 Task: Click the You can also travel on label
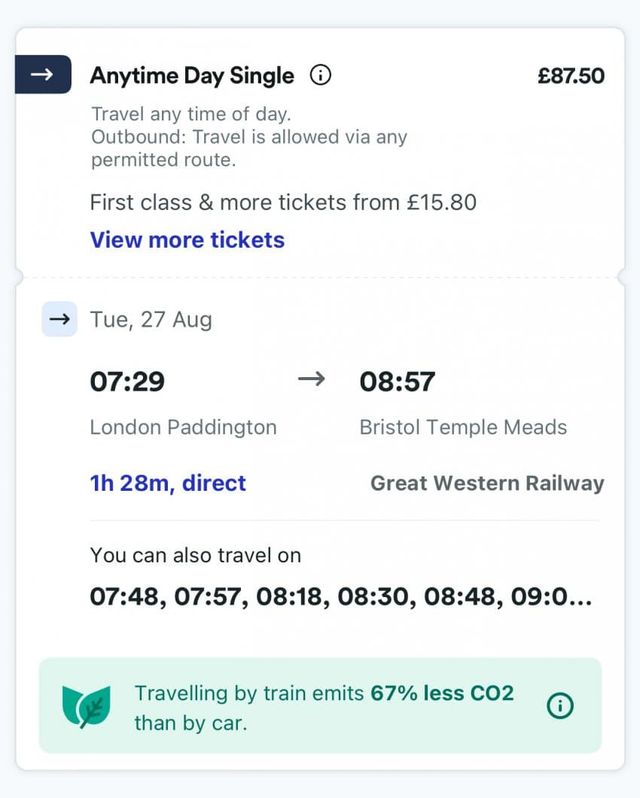(x=195, y=555)
